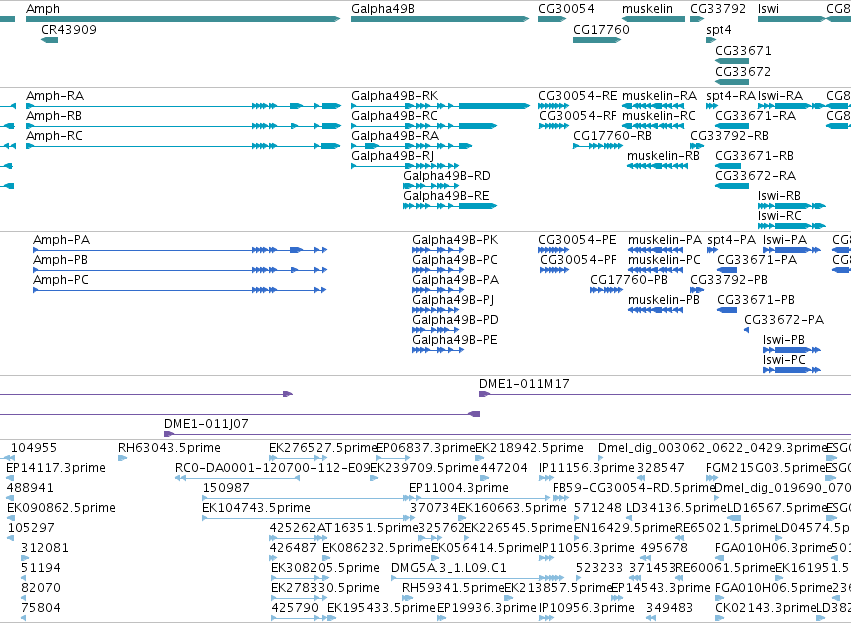This screenshot has height=623, width=851.
Task: Click protein CG33792-PB label
Action: point(729,280)
